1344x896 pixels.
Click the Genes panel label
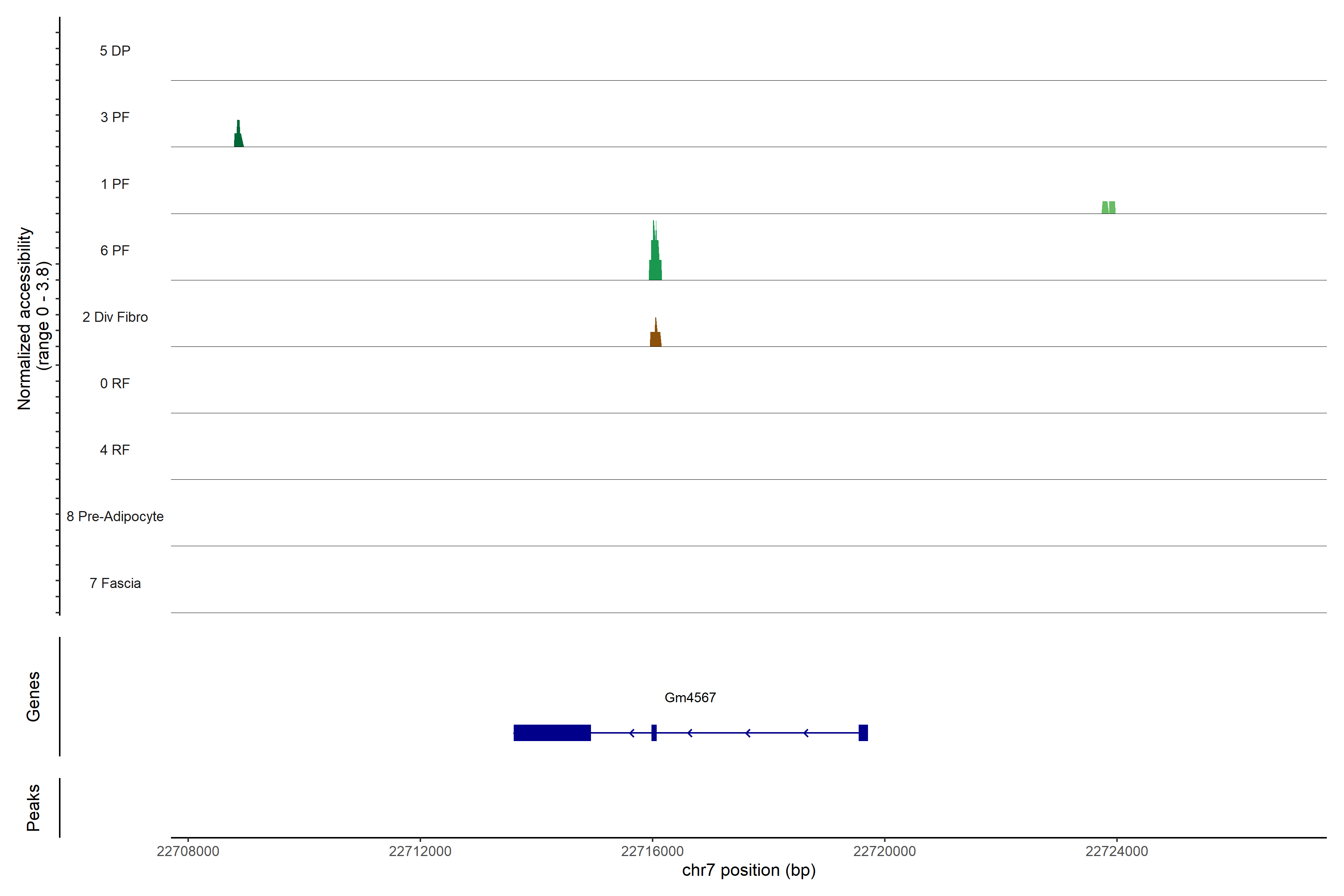coord(33,697)
